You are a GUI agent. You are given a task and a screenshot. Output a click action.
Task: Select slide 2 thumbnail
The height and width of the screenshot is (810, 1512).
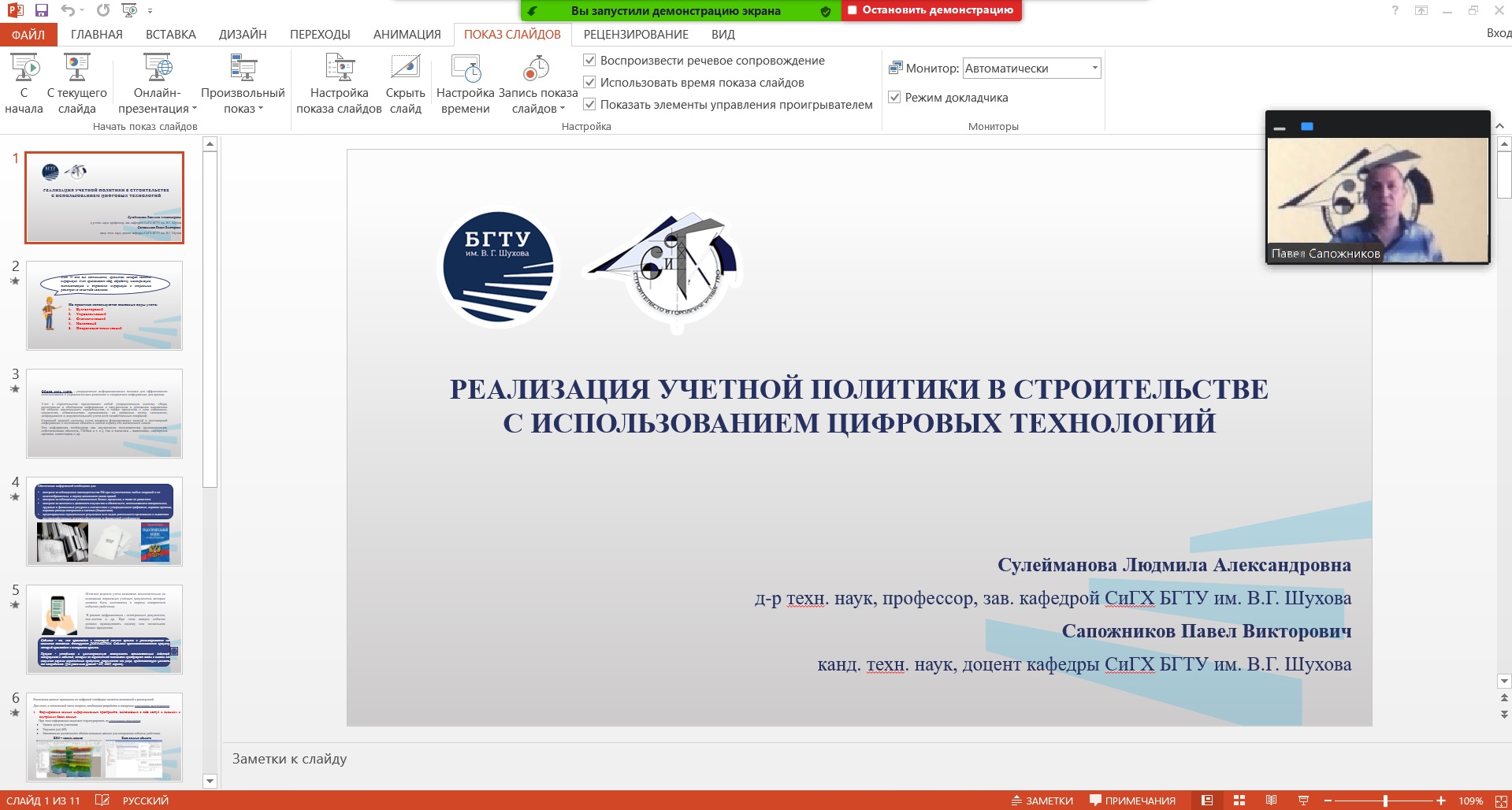(105, 306)
